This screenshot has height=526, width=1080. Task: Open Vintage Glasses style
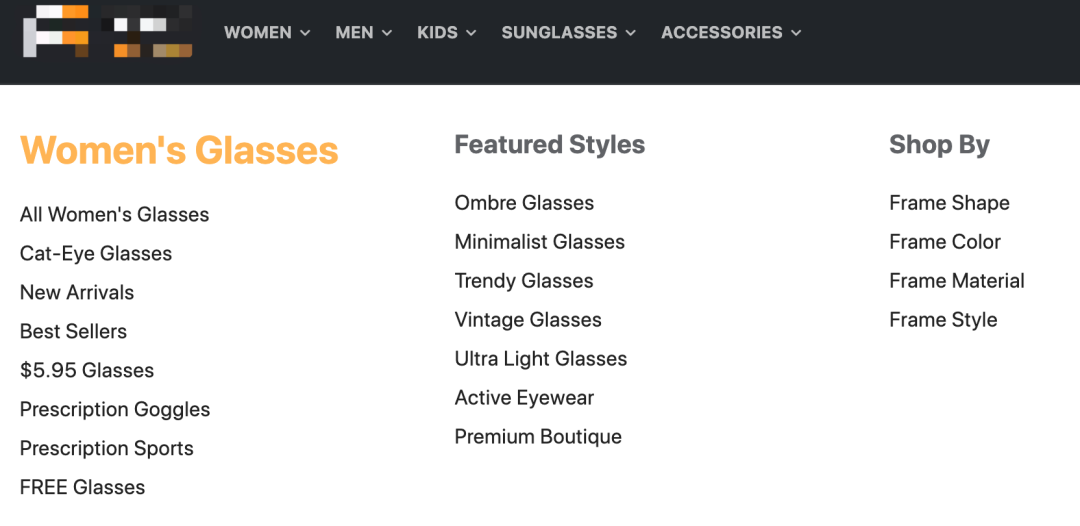[528, 320]
